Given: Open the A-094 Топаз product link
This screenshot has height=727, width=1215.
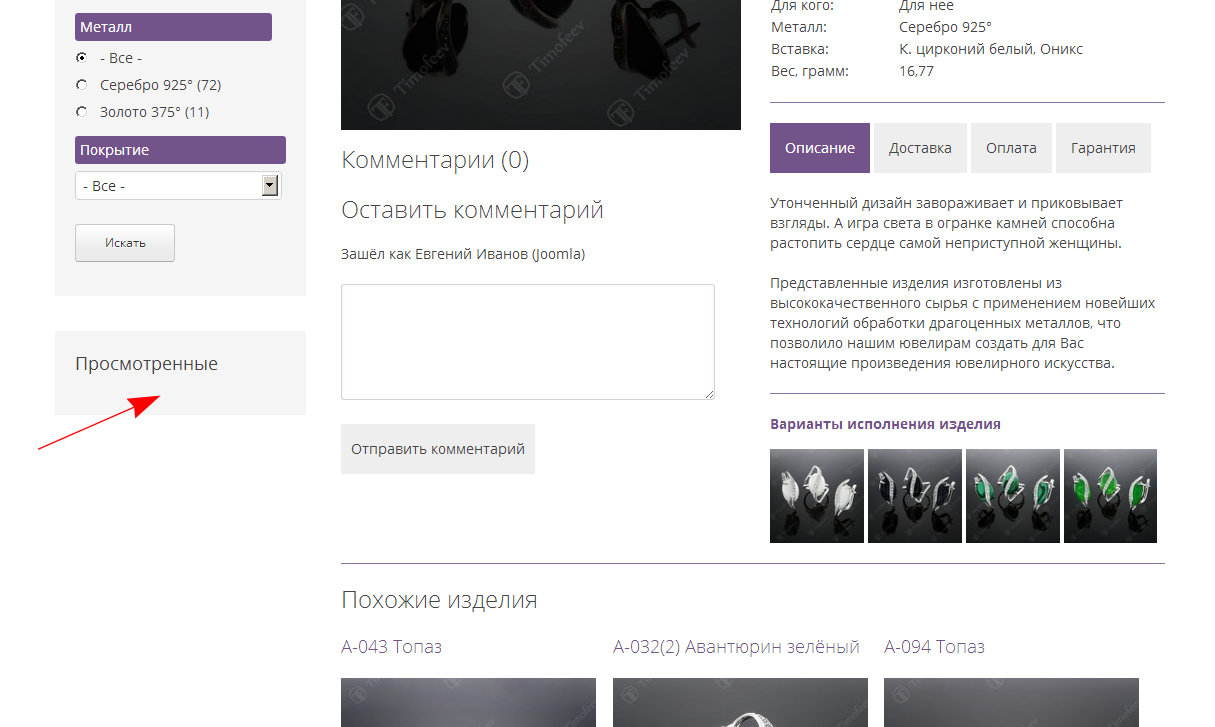Looking at the screenshot, I should pyautogui.click(x=934, y=647).
